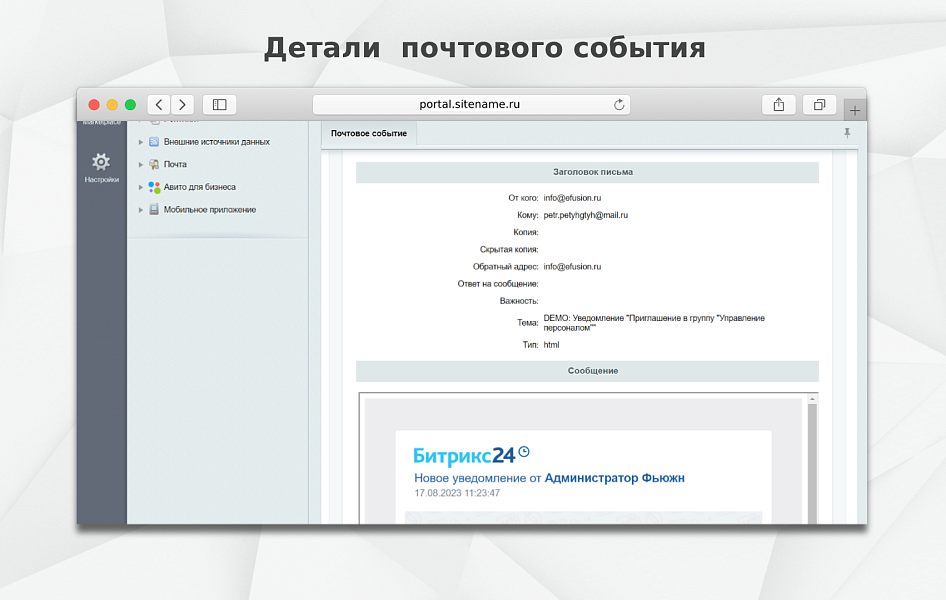Click the Администратор Фьюжн link
The width and height of the screenshot is (946, 600).
click(x=614, y=478)
